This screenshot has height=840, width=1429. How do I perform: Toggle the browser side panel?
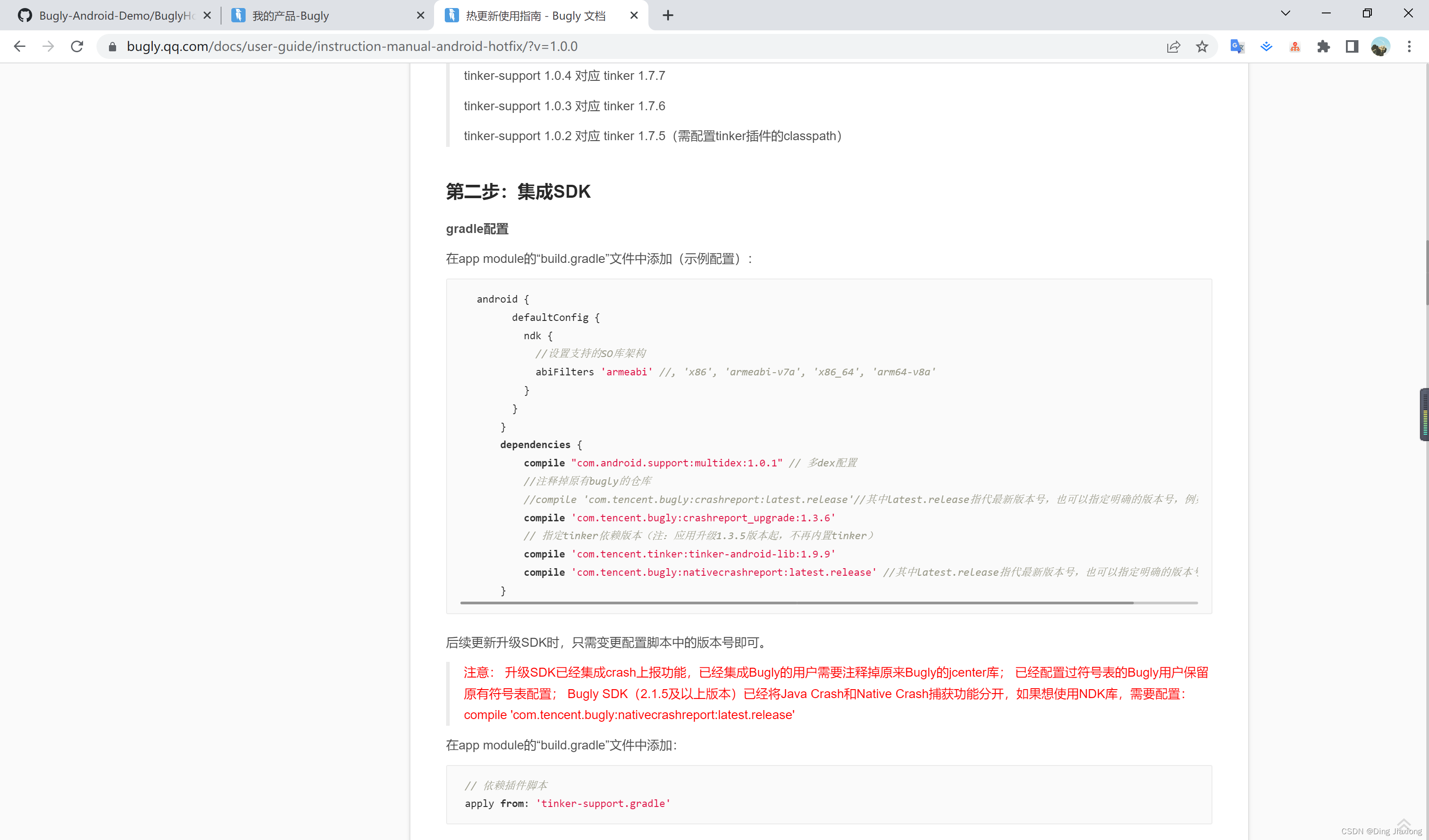point(1352,46)
